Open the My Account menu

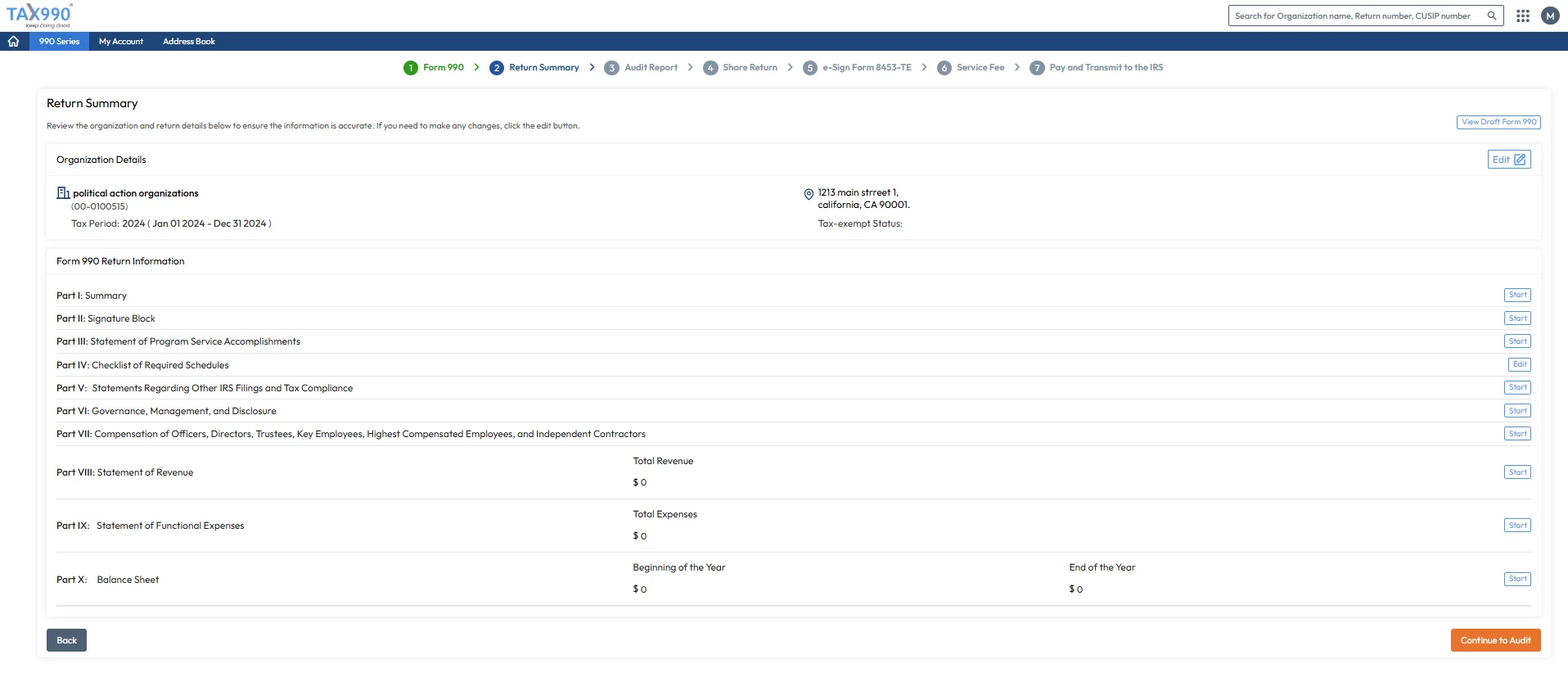coord(121,41)
